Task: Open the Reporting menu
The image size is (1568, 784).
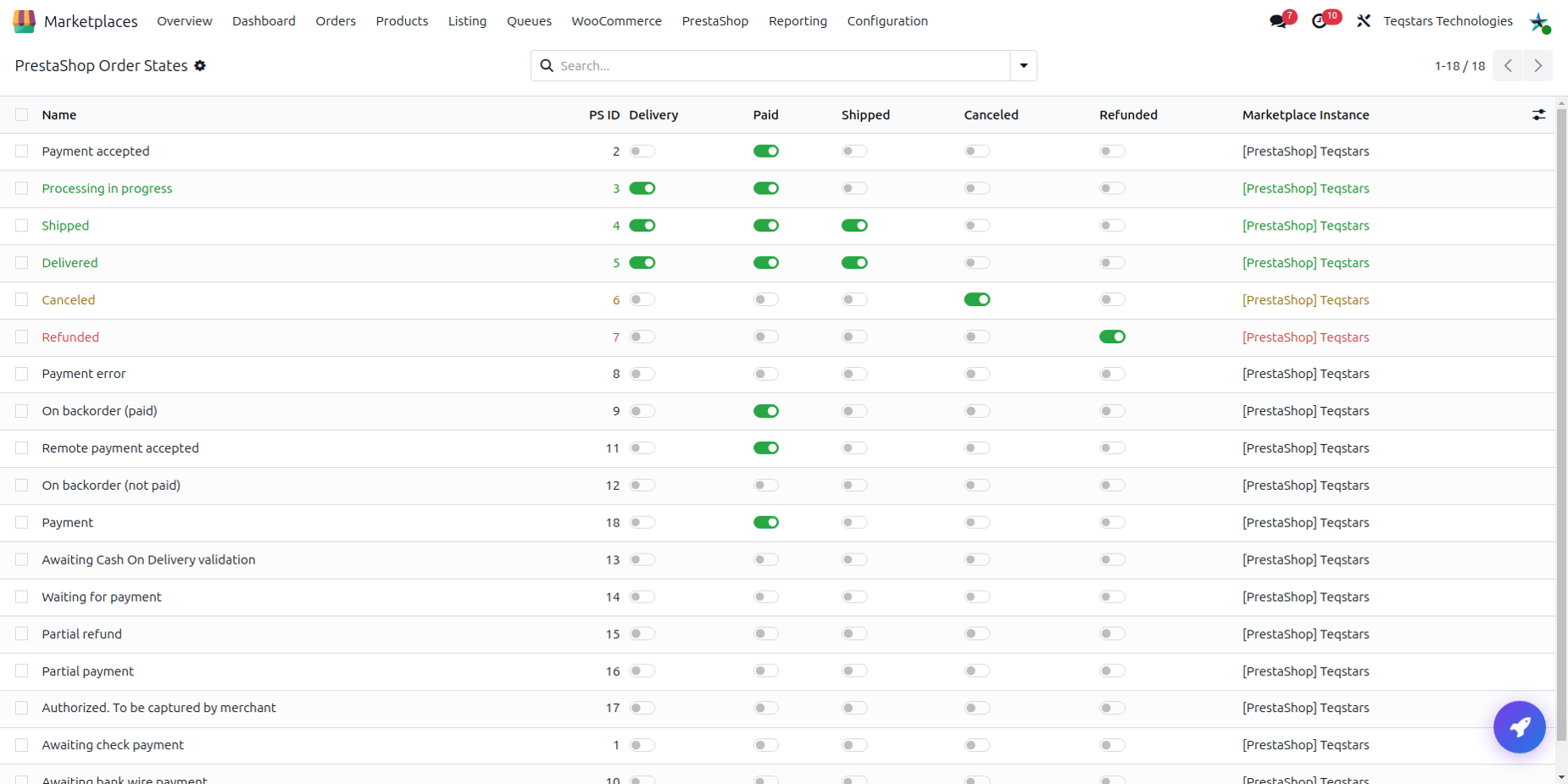Action: (798, 21)
